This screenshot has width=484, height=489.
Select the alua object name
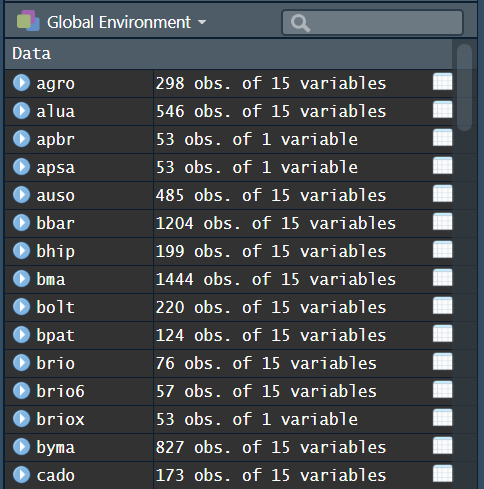click(x=56, y=111)
